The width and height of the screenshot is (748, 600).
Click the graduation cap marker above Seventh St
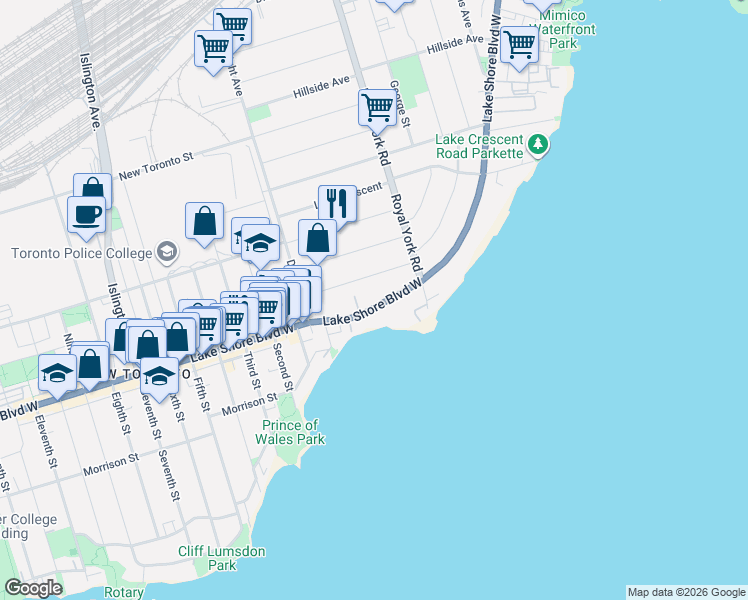pos(159,380)
